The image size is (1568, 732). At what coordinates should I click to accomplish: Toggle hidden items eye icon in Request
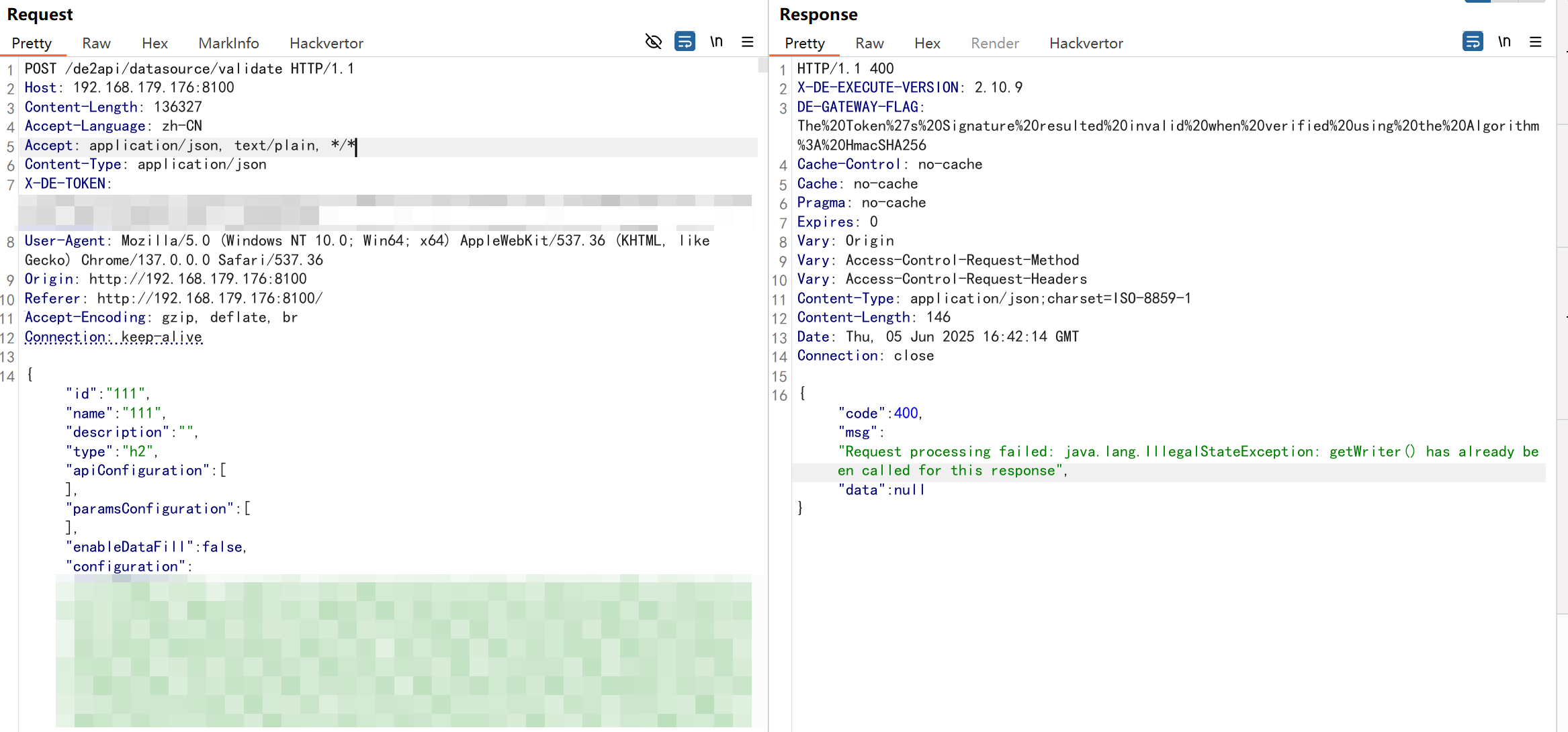point(653,42)
